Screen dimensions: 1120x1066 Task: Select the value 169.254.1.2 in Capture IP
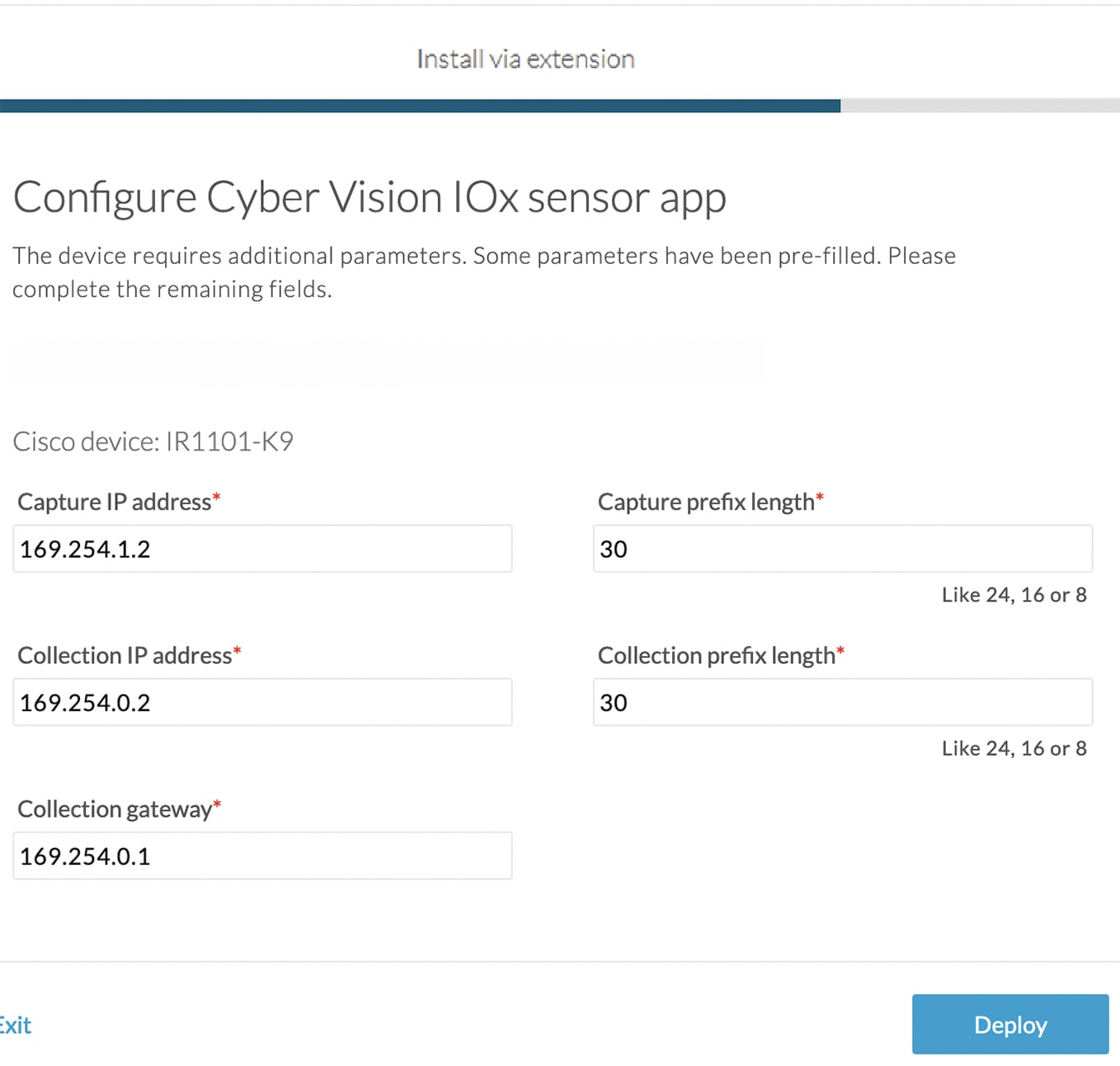[x=85, y=549]
